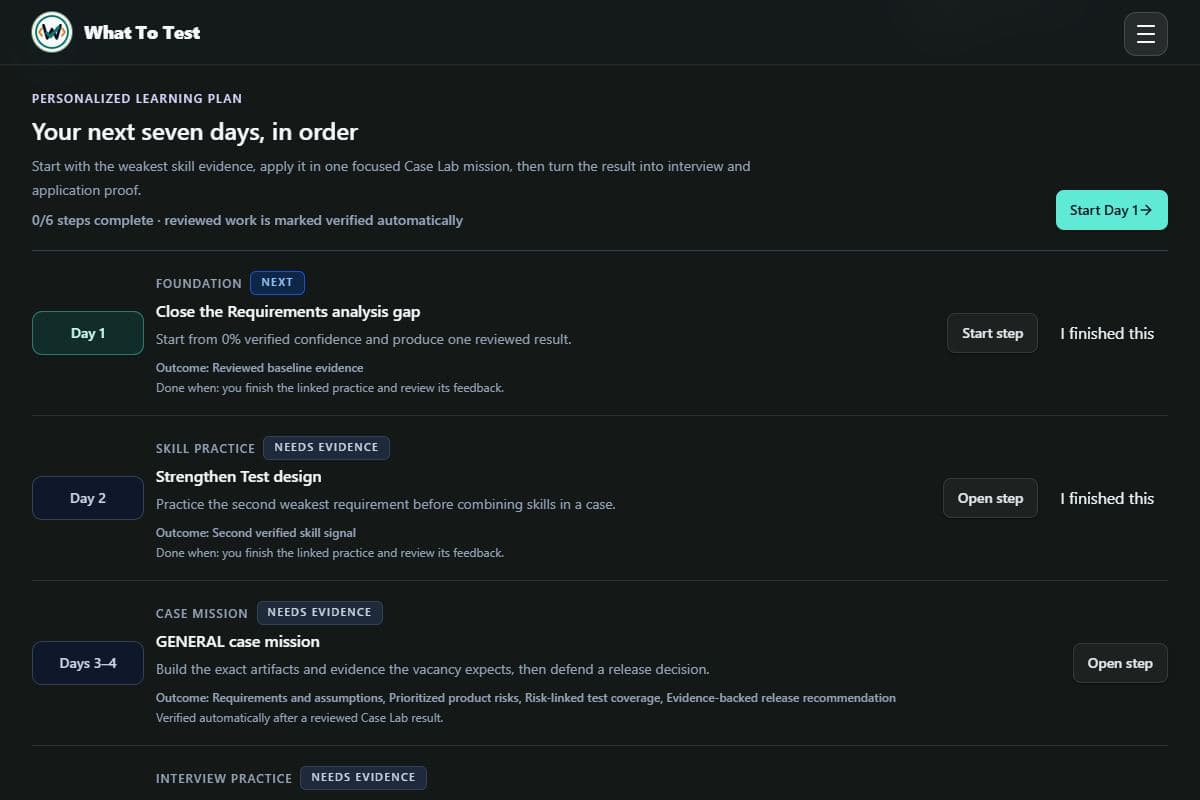Click NEEDS EVIDENCE tag beside Interview Practice
This screenshot has height=800, width=1200.
[363, 777]
